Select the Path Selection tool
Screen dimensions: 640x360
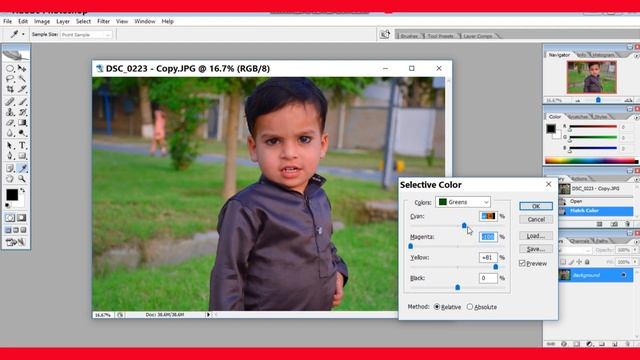click(x=10, y=145)
